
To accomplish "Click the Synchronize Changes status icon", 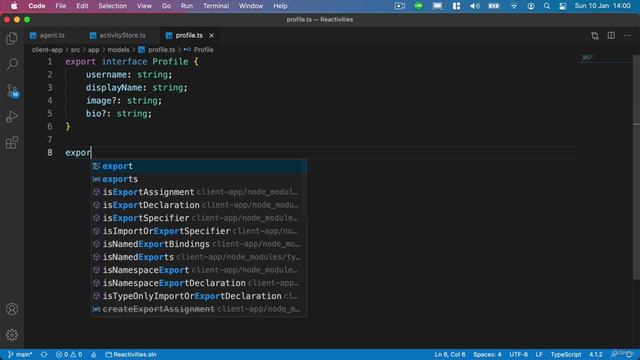I will click(x=44, y=354).
